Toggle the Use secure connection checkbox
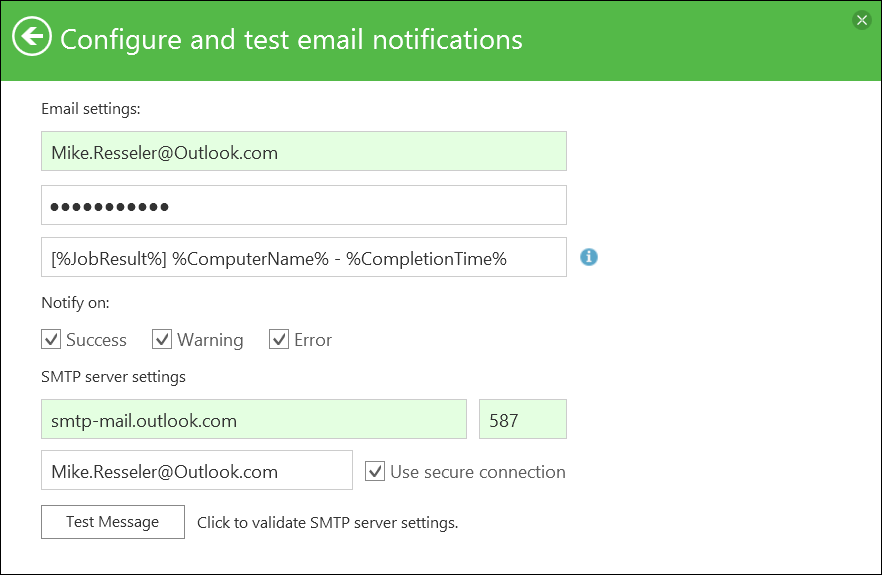The width and height of the screenshot is (882, 575). pyautogui.click(x=375, y=471)
